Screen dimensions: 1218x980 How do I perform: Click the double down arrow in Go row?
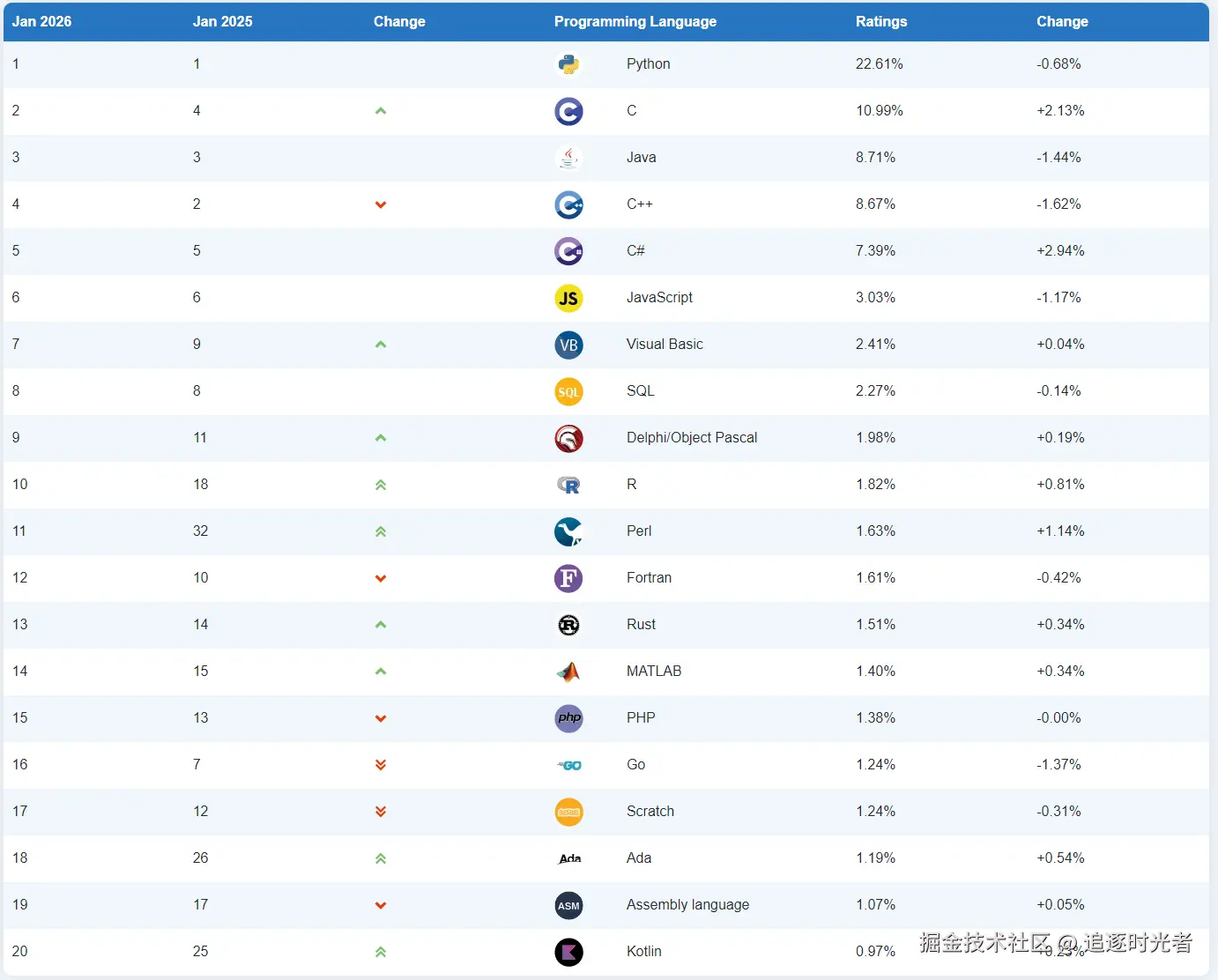[x=381, y=765]
